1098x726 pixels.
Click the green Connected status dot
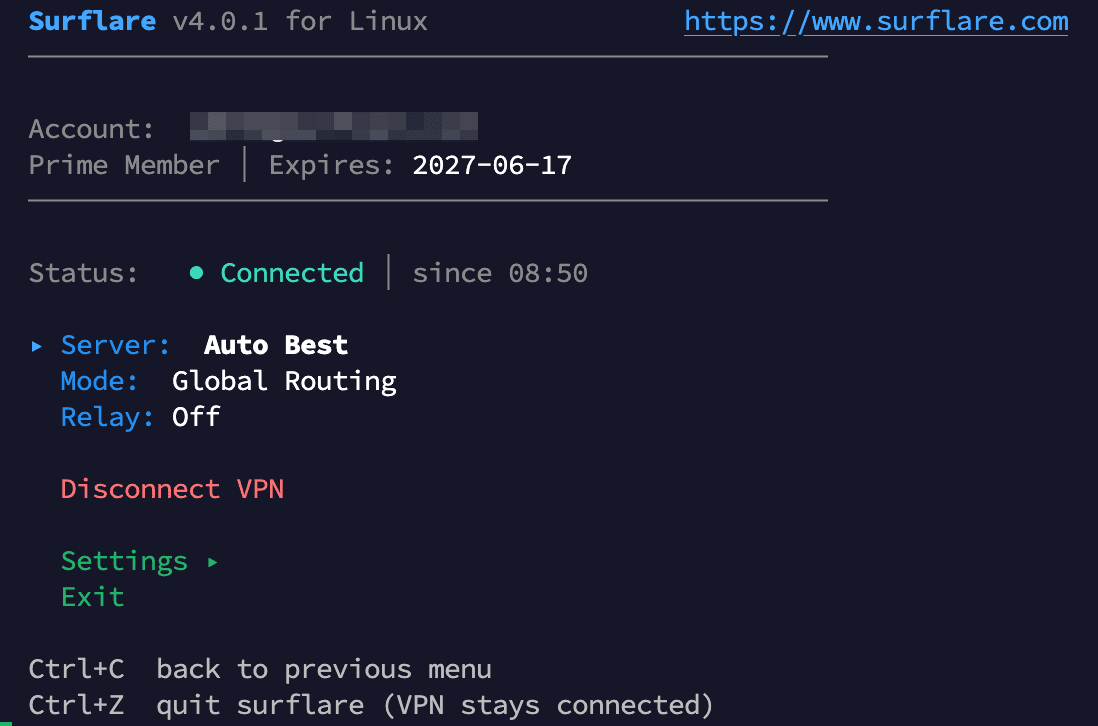coord(197,273)
